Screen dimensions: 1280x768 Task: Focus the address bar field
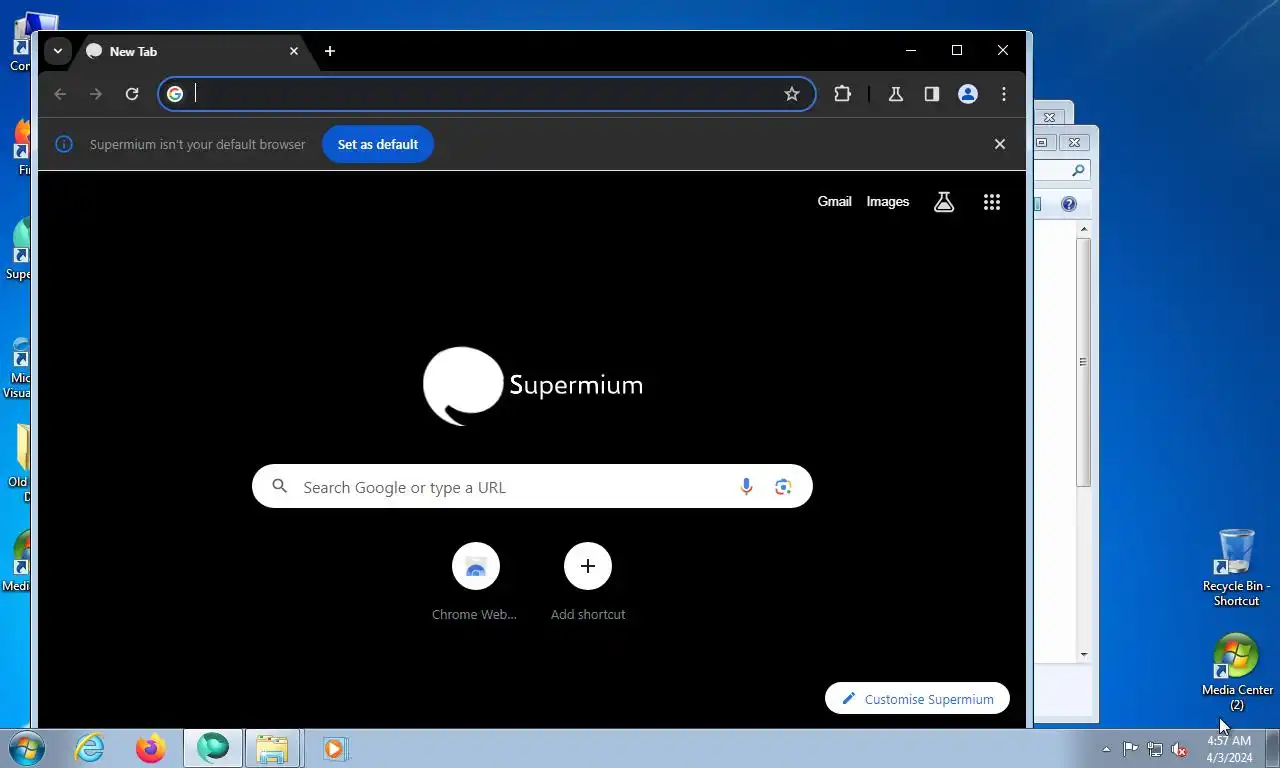[x=487, y=94]
